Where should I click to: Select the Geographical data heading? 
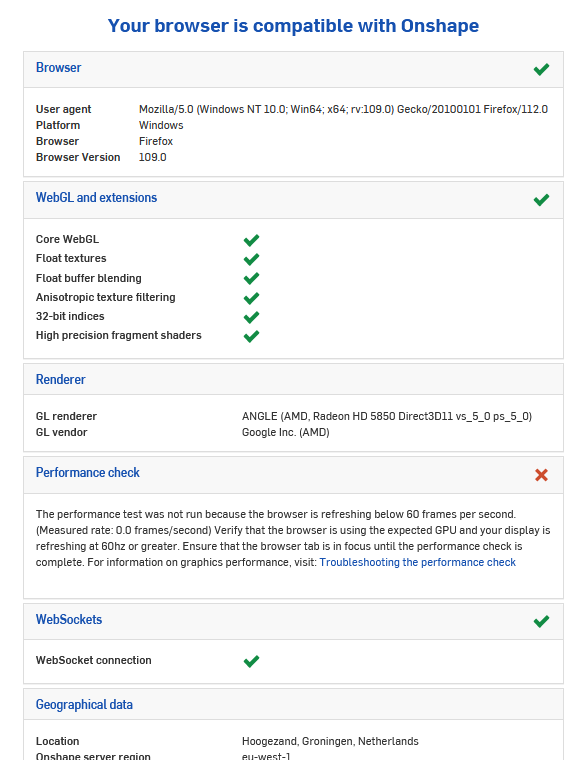click(x=84, y=704)
